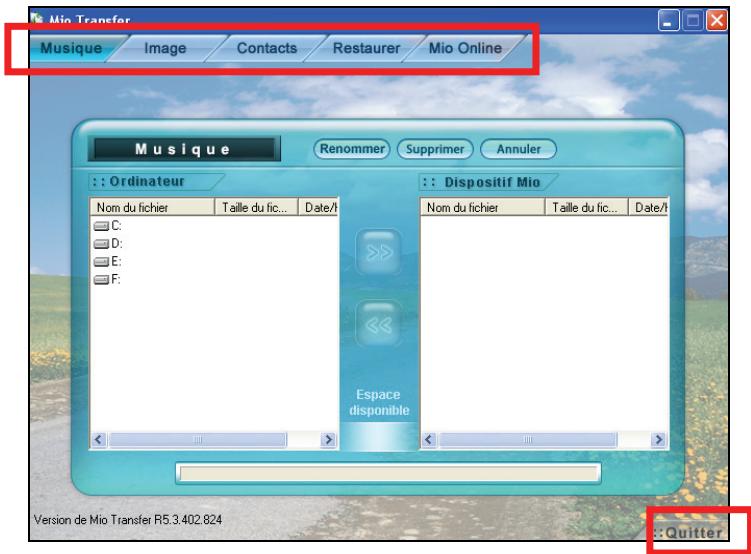The height and width of the screenshot is (554, 751).
Task: Click the F: drive icon
Action: tap(101, 280)
